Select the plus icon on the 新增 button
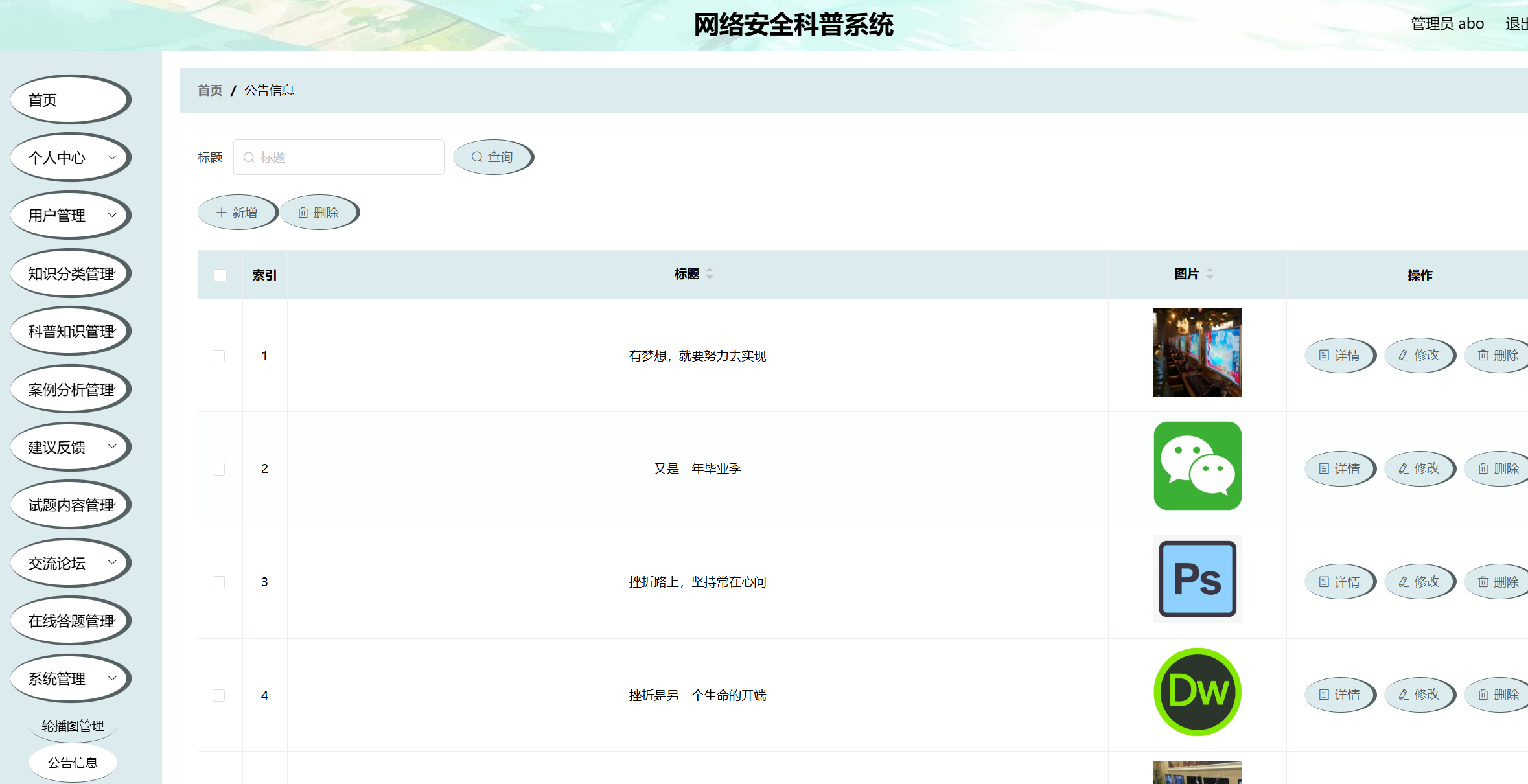This screenshot has width=1528, height=784. click(x=220, y=212)
